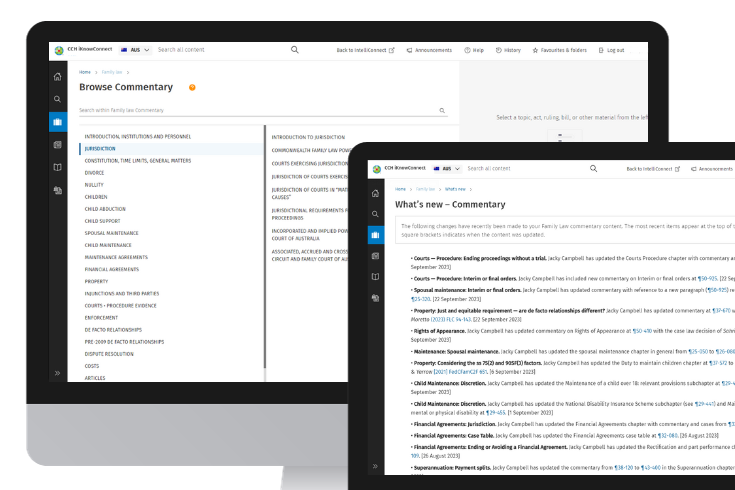Screen dimensions: 735x490
Task: Click Log out in the top bar
Action: pyautogui.click(x=610, y=49)
